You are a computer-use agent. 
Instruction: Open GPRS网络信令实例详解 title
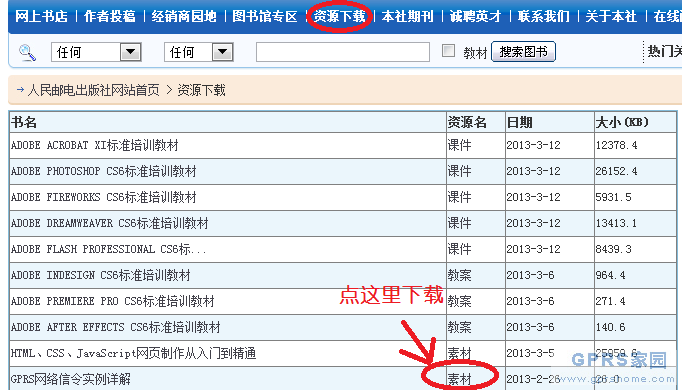tap(71, 379)
